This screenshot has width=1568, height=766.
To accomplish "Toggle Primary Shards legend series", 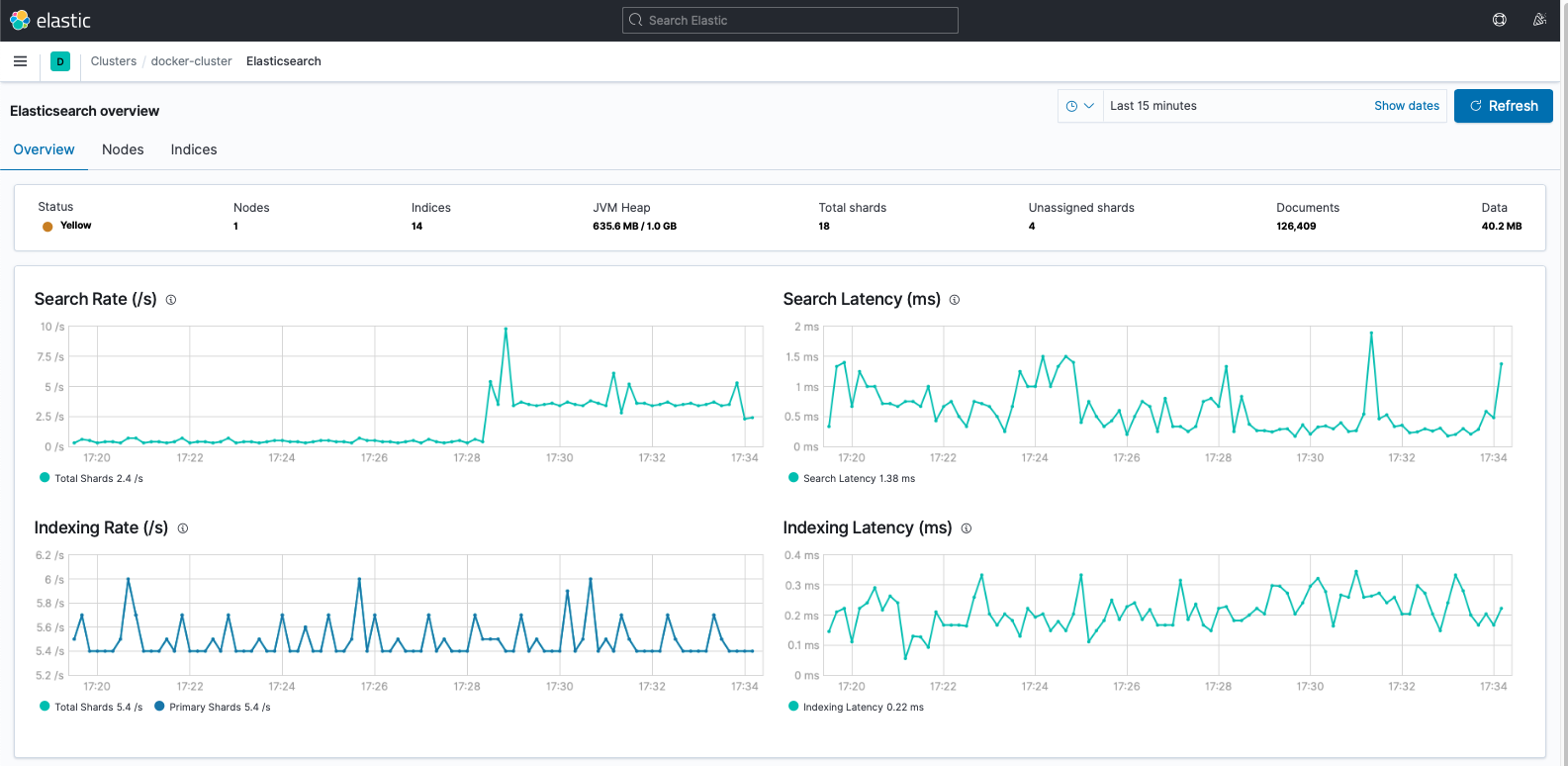I will point(213,707).
